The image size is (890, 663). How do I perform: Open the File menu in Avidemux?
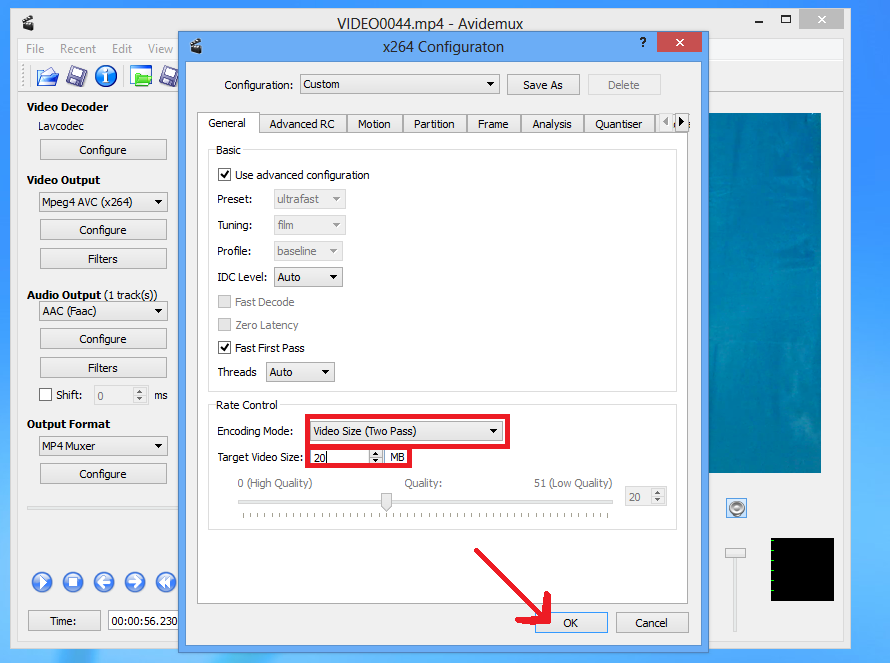click(x=35, y=49)
